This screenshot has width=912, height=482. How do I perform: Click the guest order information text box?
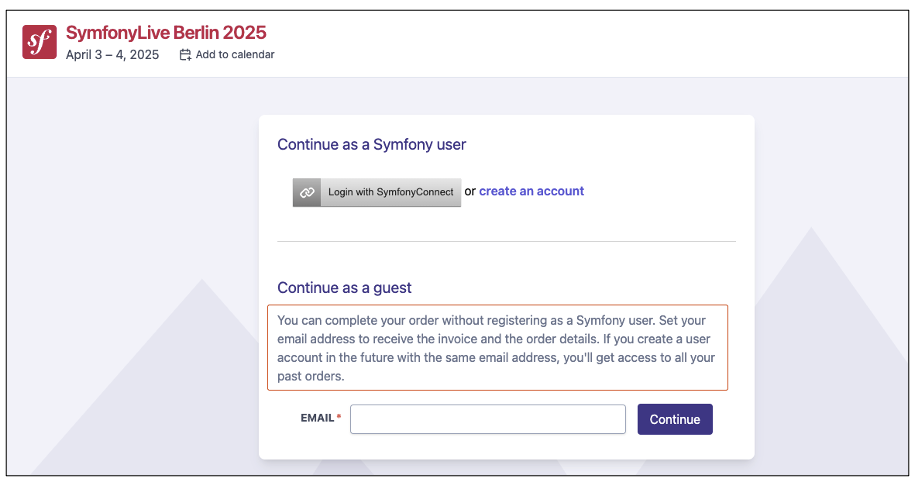[497, 348]
